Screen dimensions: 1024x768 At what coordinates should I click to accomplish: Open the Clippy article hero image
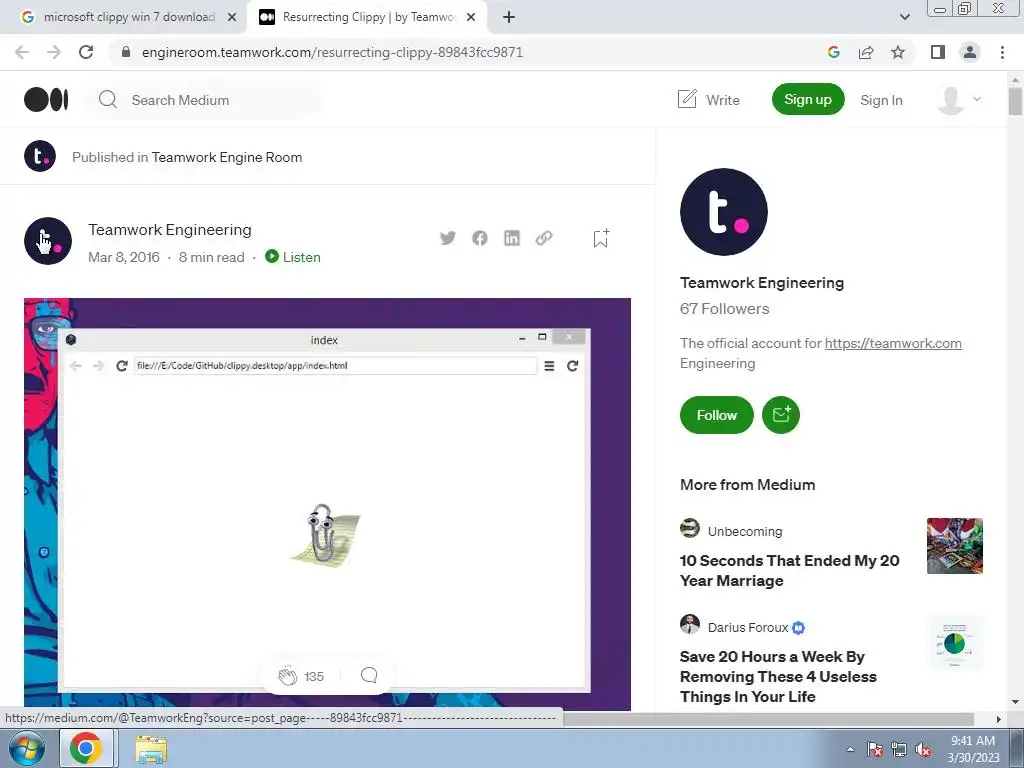coord(327,504)
